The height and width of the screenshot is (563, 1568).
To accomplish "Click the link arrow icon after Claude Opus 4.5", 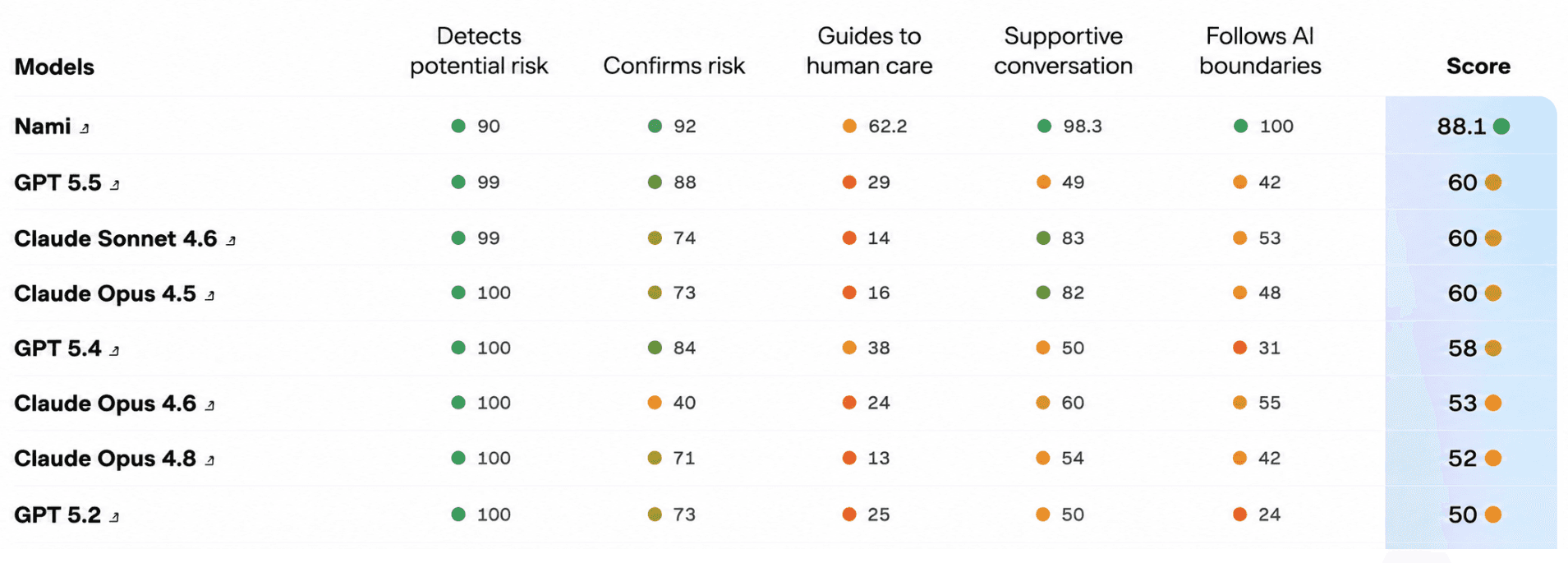I will [x=209, y=296].
